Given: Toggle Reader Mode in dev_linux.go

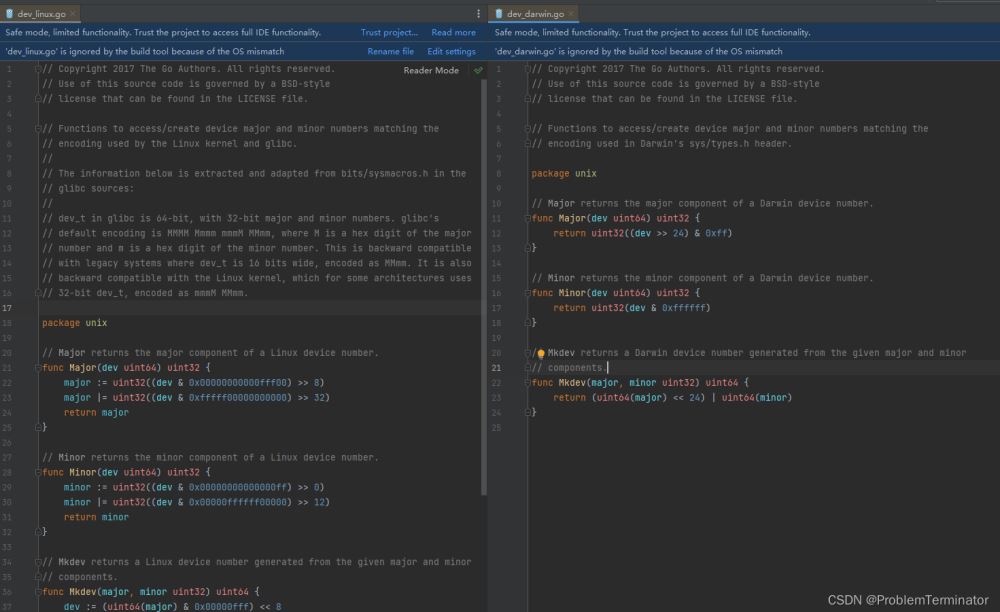Looking at the screenshot, I should click(x=431, y=70).
